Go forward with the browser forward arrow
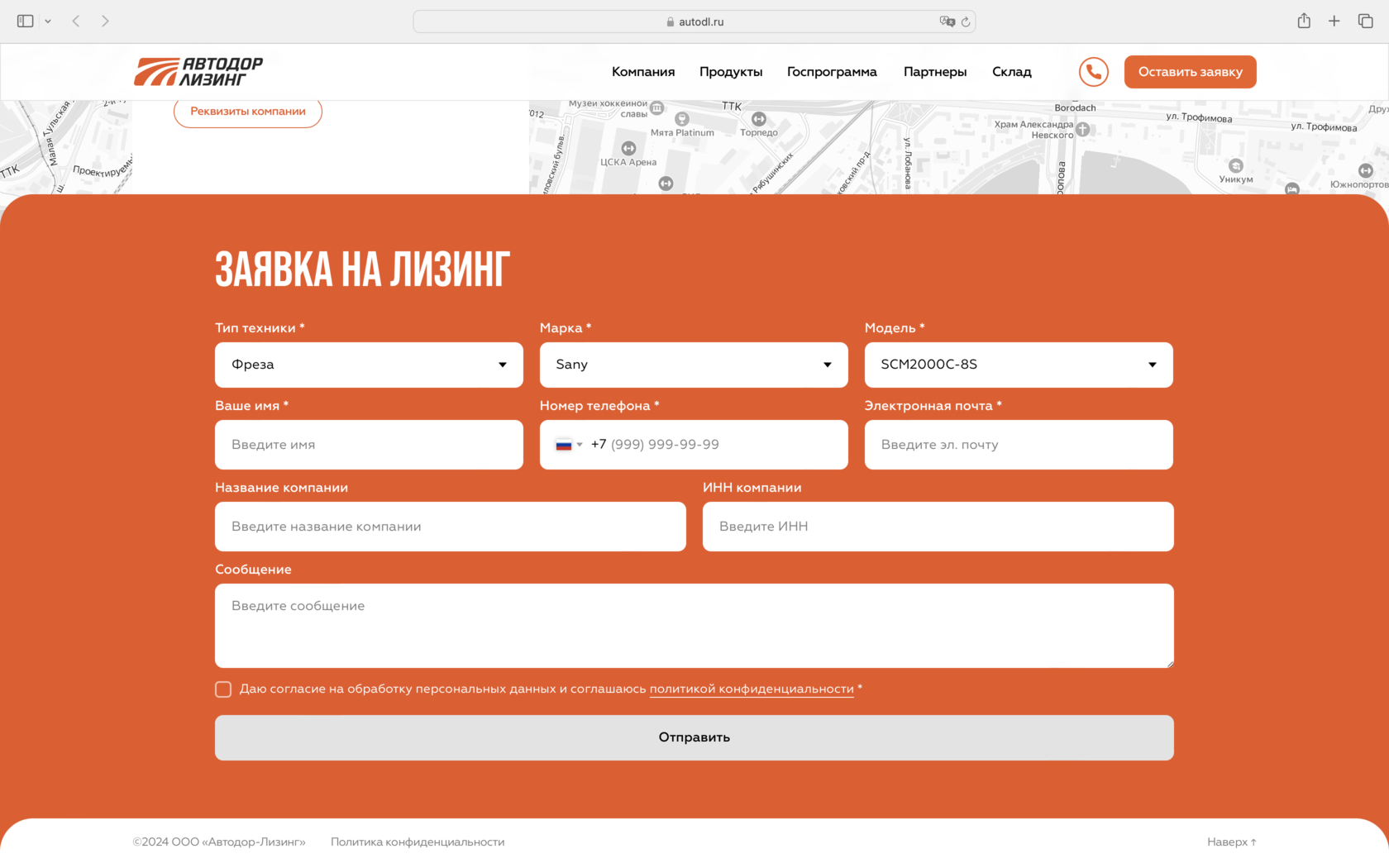Screen dimensions: 1389x868 point(105,21)
